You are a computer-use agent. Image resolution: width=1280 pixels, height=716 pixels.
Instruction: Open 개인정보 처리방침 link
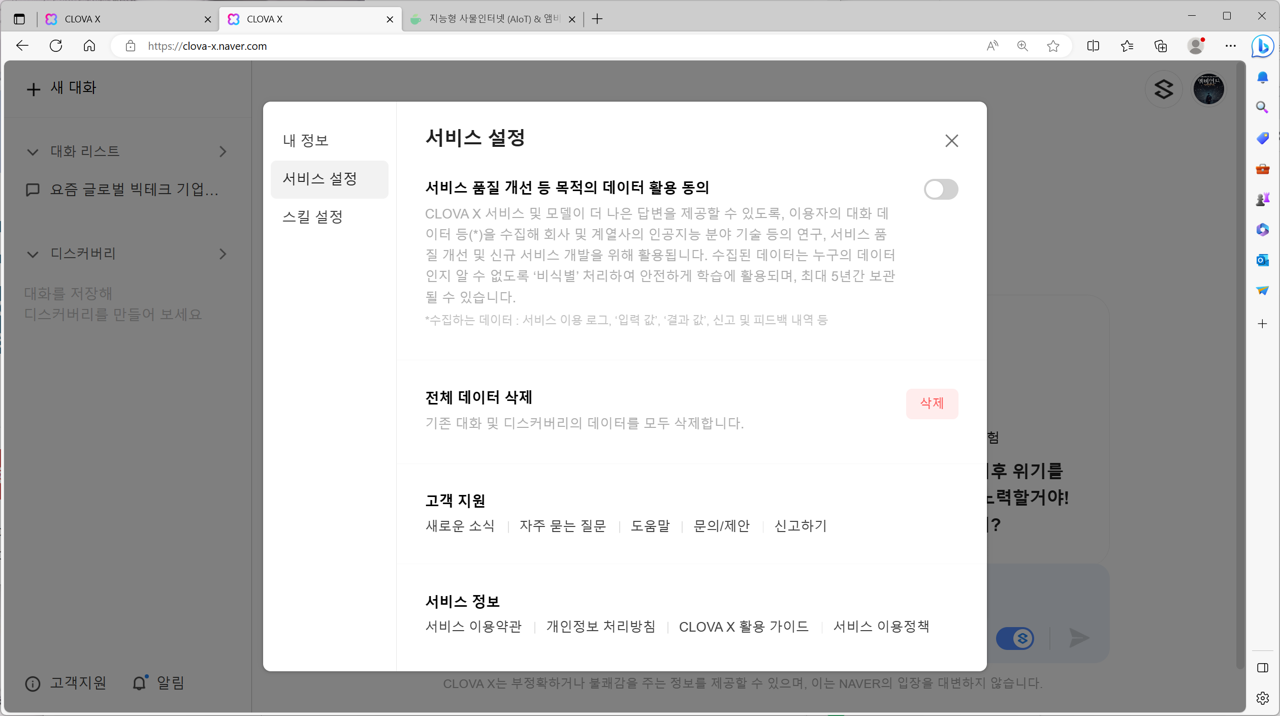click(x=601, y=627)
